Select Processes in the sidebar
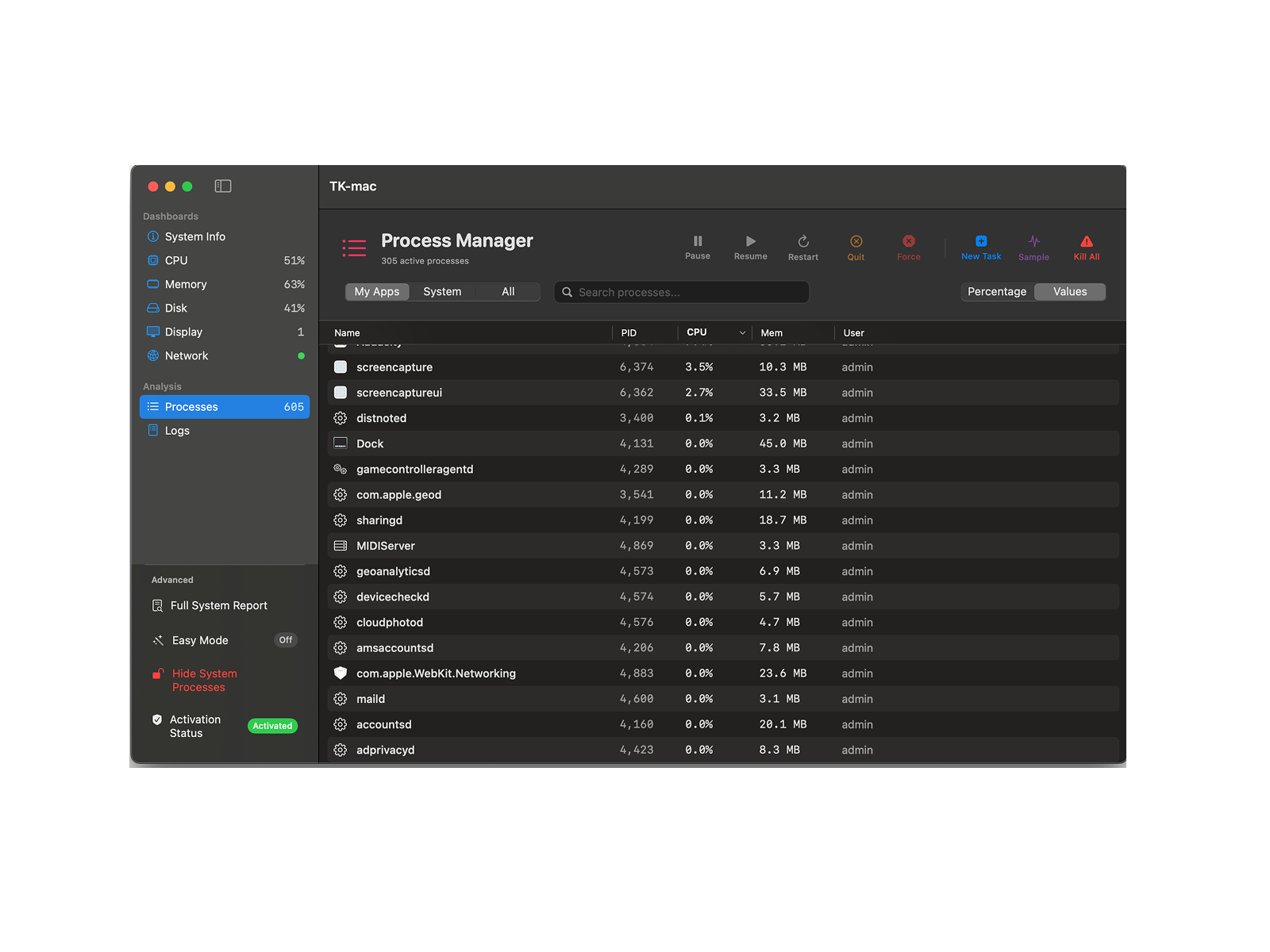 [x=225, y=407]
